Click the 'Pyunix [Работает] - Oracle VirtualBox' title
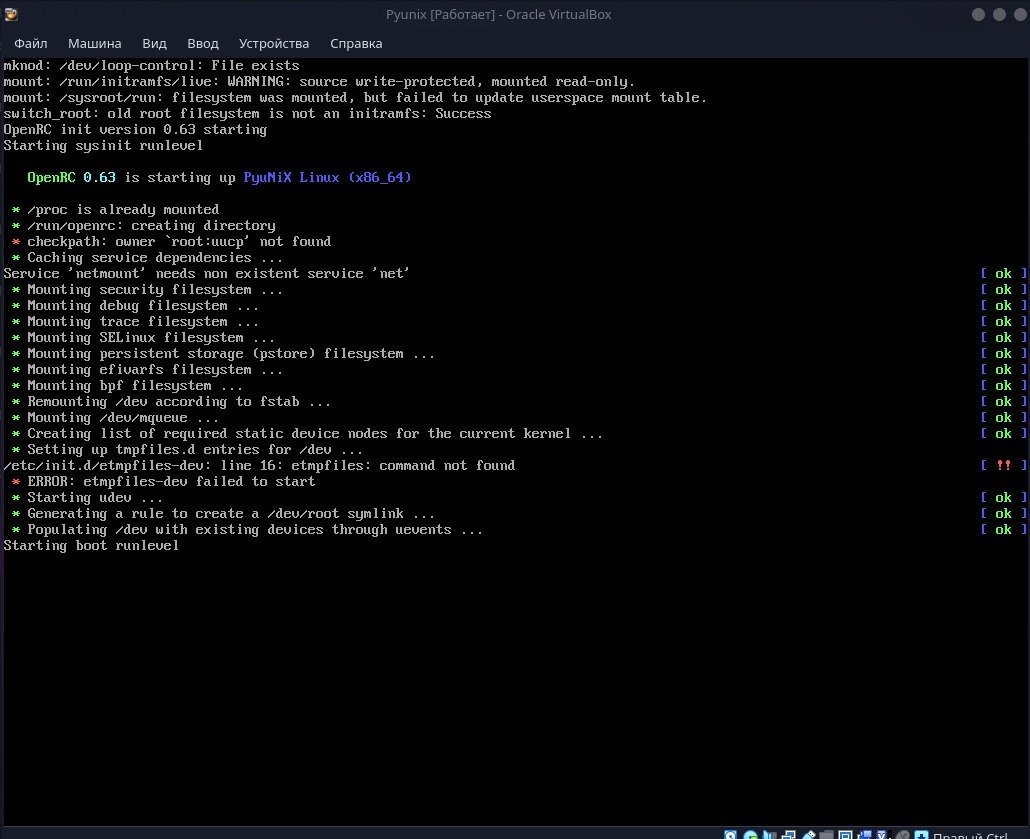This screenshot has width=1030, height=839. pos(499,14)
